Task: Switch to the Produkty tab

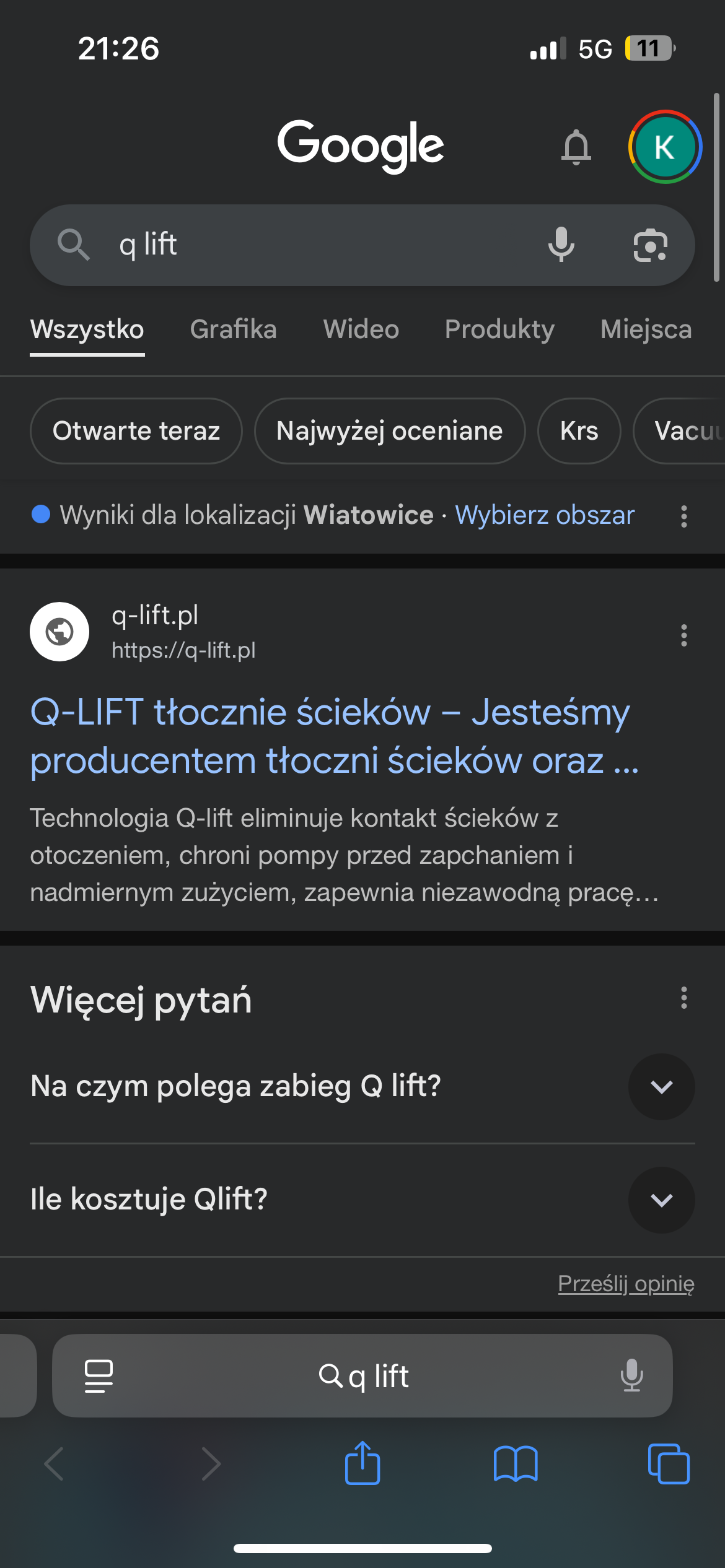Action: pos(499,329)
